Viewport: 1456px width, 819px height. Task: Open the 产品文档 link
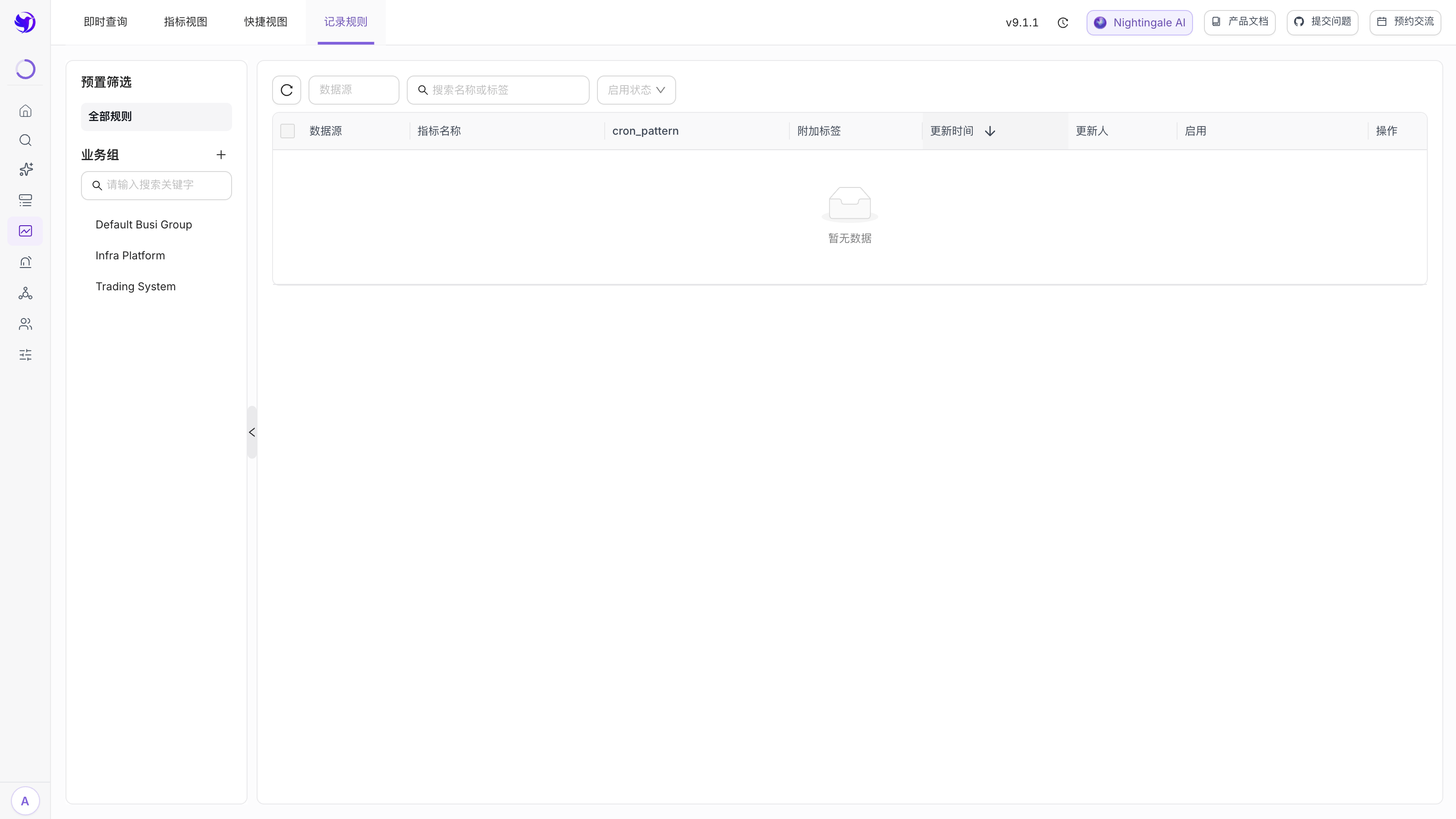(1239, 23)
